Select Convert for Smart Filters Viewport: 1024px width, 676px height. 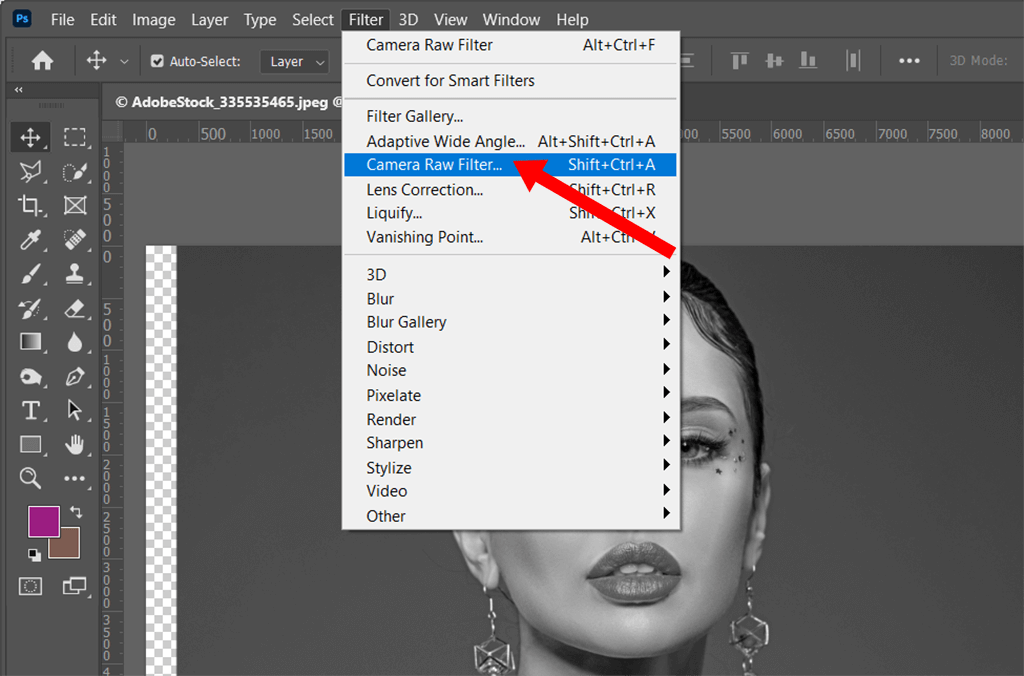[511, 80]
